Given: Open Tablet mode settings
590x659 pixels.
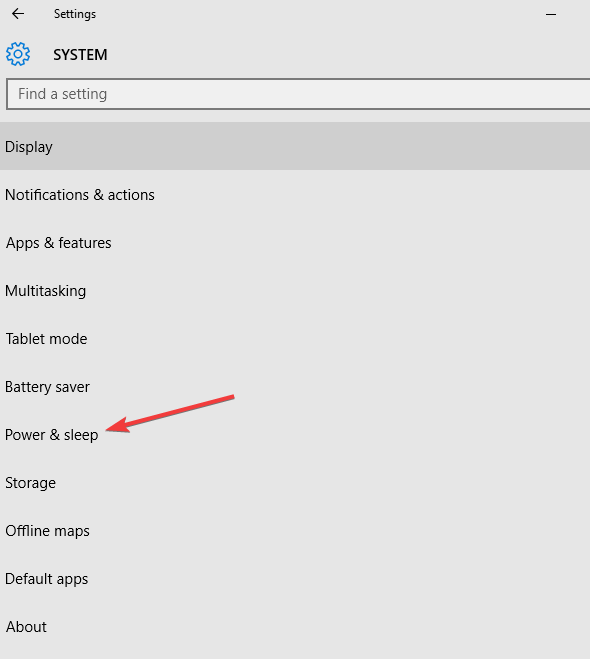Looking at the screenshot, I should point(295,338).
